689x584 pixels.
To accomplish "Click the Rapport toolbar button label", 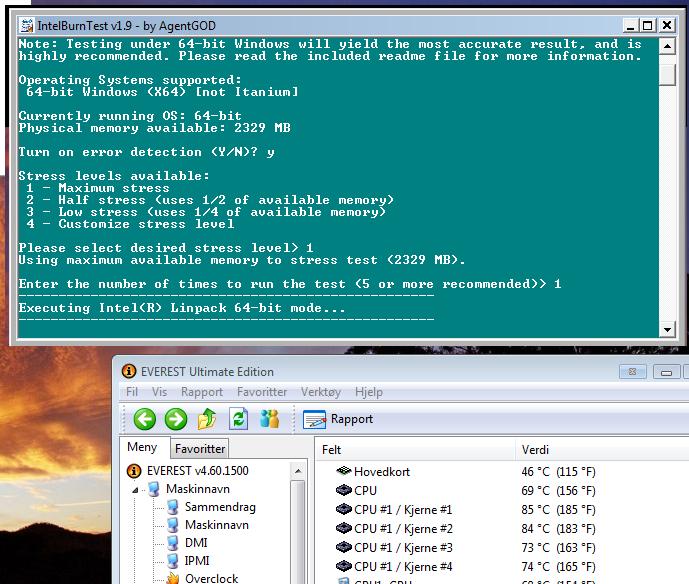I will click(352, 419).
